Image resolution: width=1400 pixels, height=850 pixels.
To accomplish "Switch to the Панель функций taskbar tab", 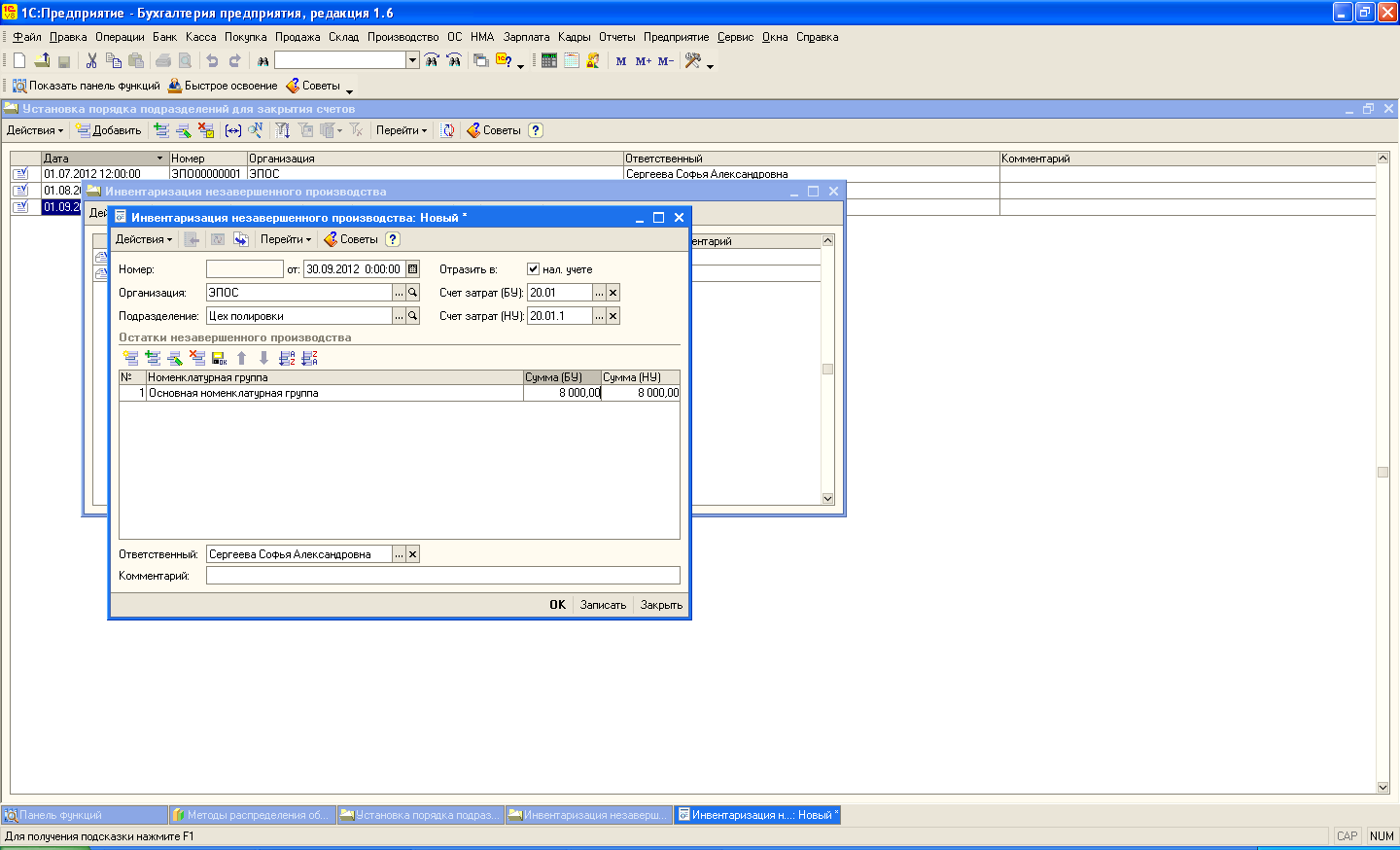I will [85, 815].
